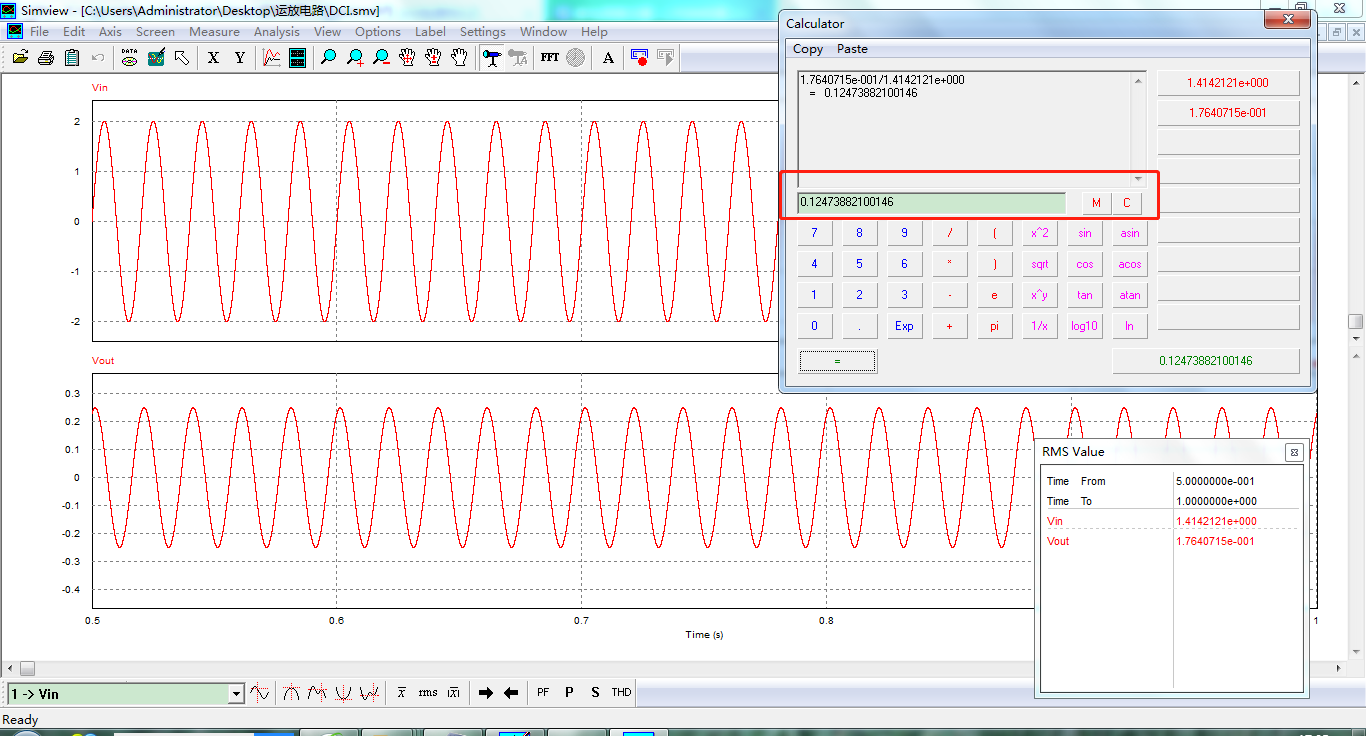
Task: Click memory button 1.4142121e+000
Action: (1228, 84)
